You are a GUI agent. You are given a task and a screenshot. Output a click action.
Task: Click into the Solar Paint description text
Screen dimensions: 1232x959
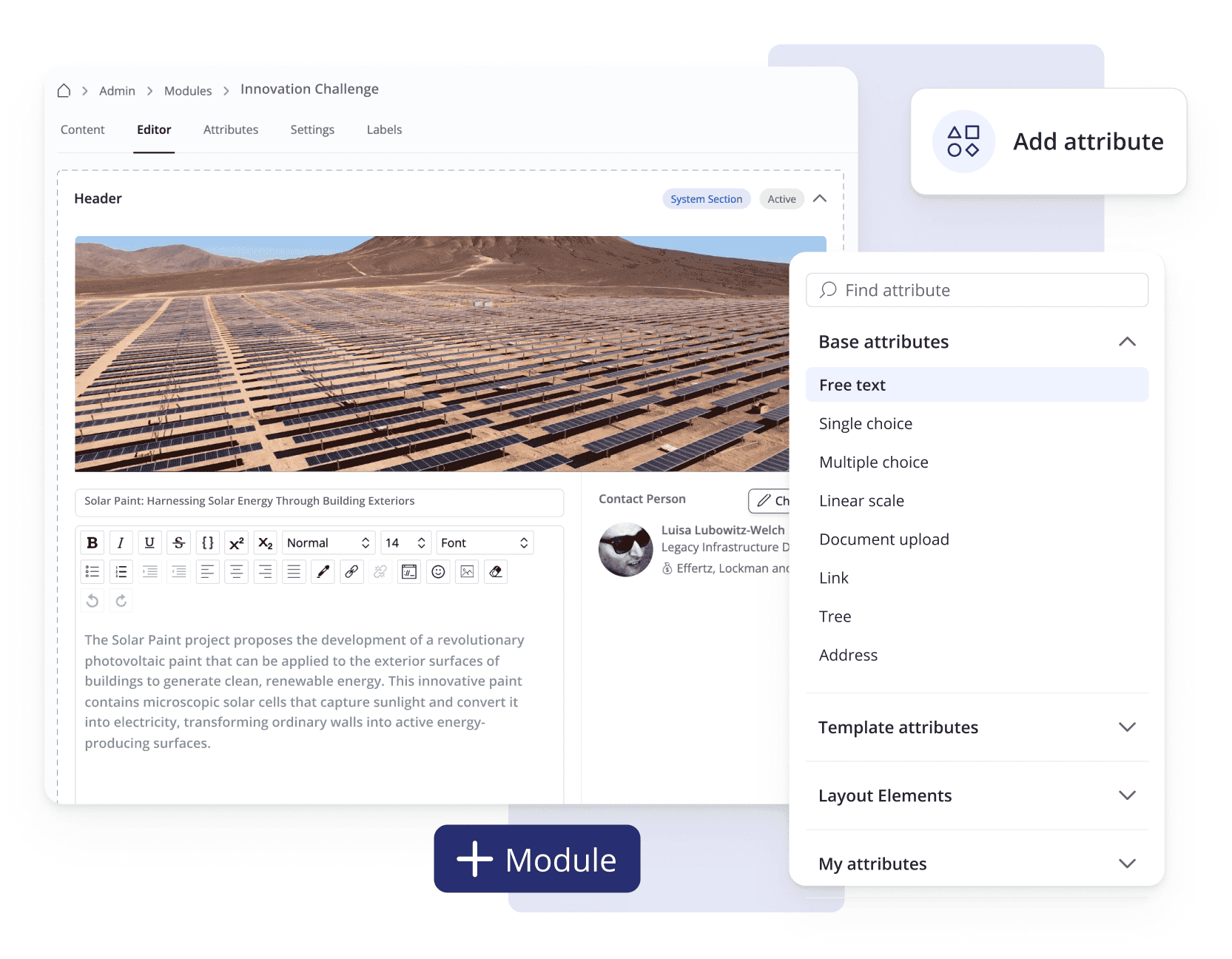tap(305, 691)
